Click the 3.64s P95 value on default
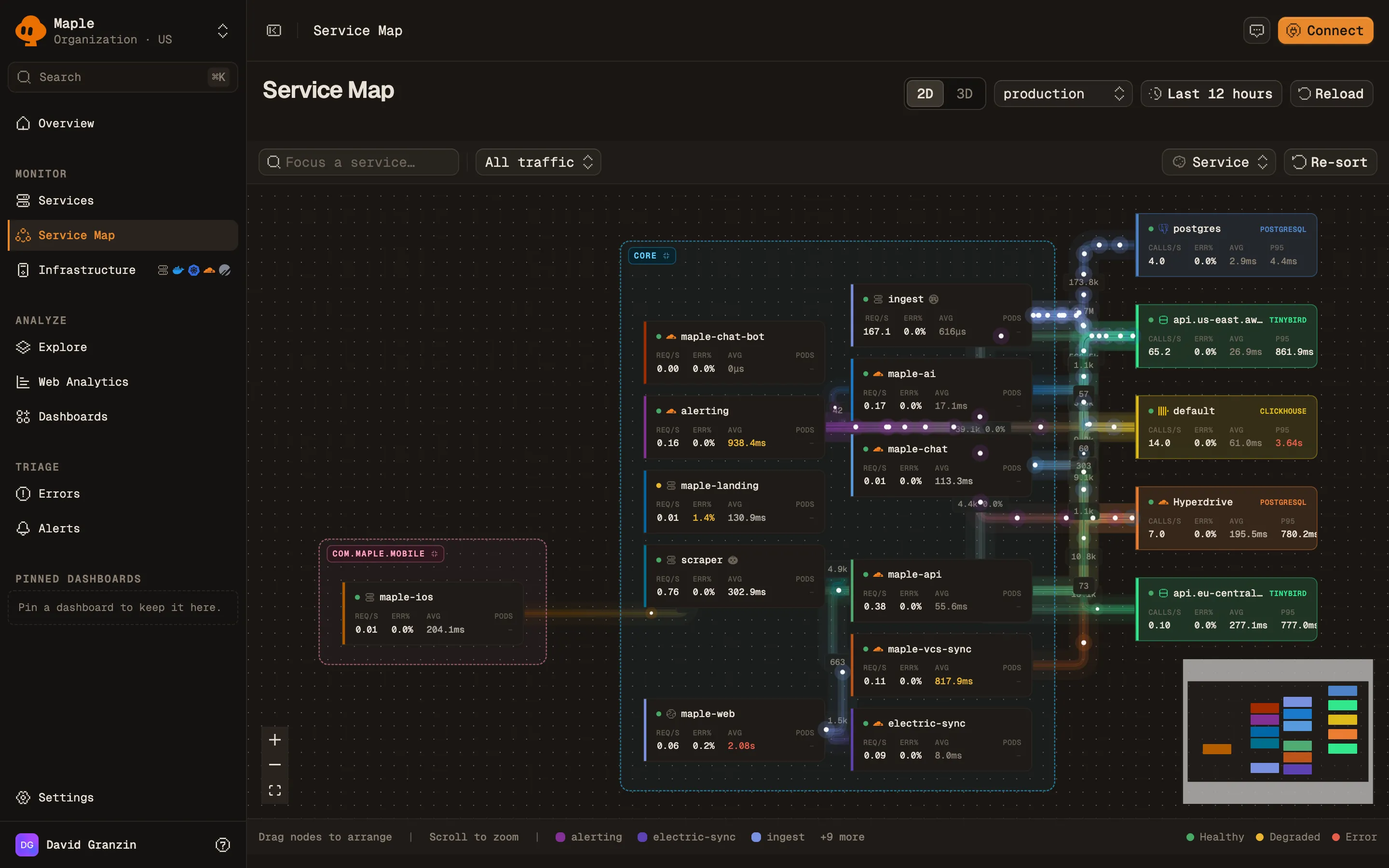The image size is (1389, 868). coord(1289,443)
